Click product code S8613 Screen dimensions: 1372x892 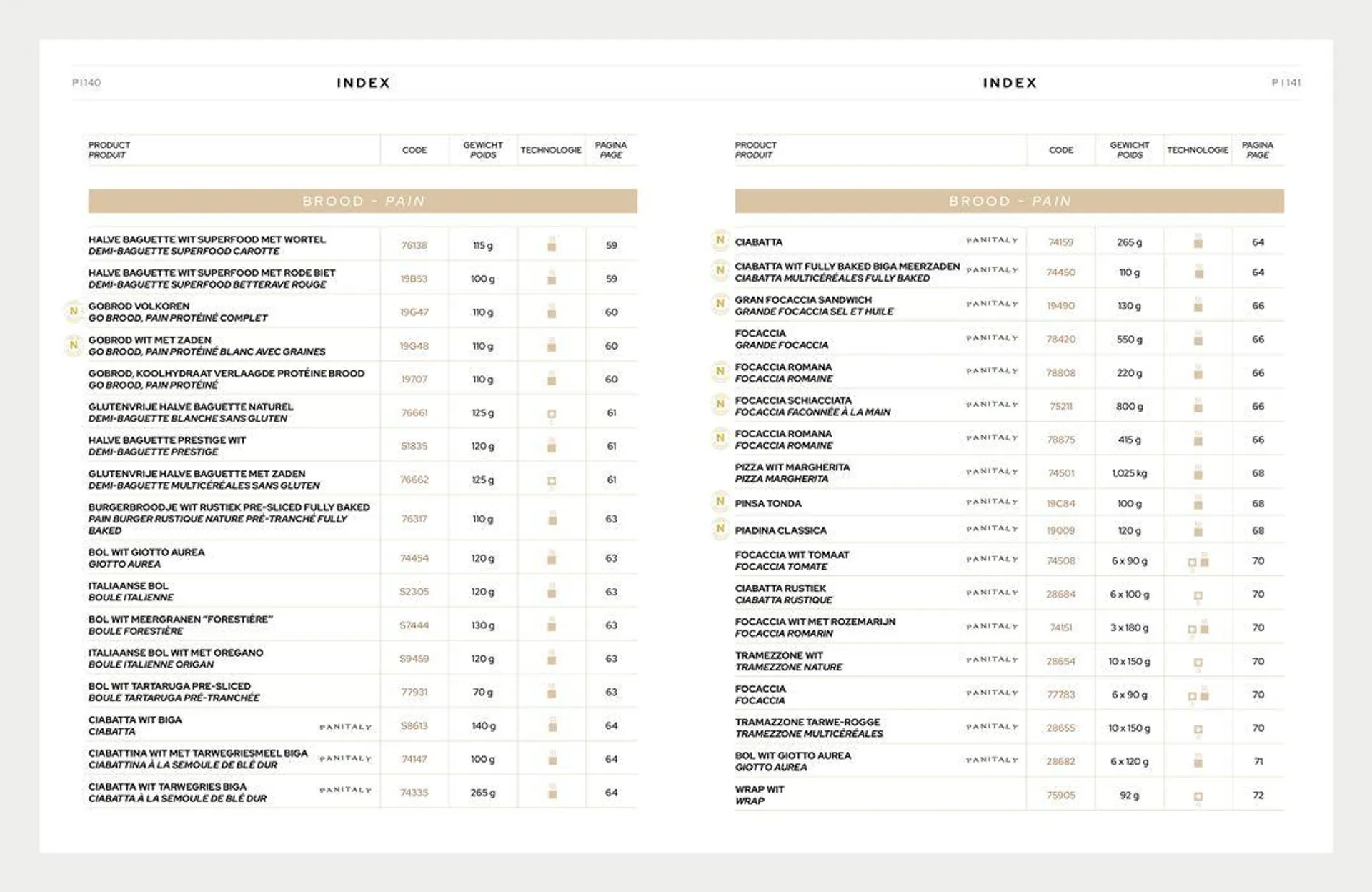click(x=414, y=725)
